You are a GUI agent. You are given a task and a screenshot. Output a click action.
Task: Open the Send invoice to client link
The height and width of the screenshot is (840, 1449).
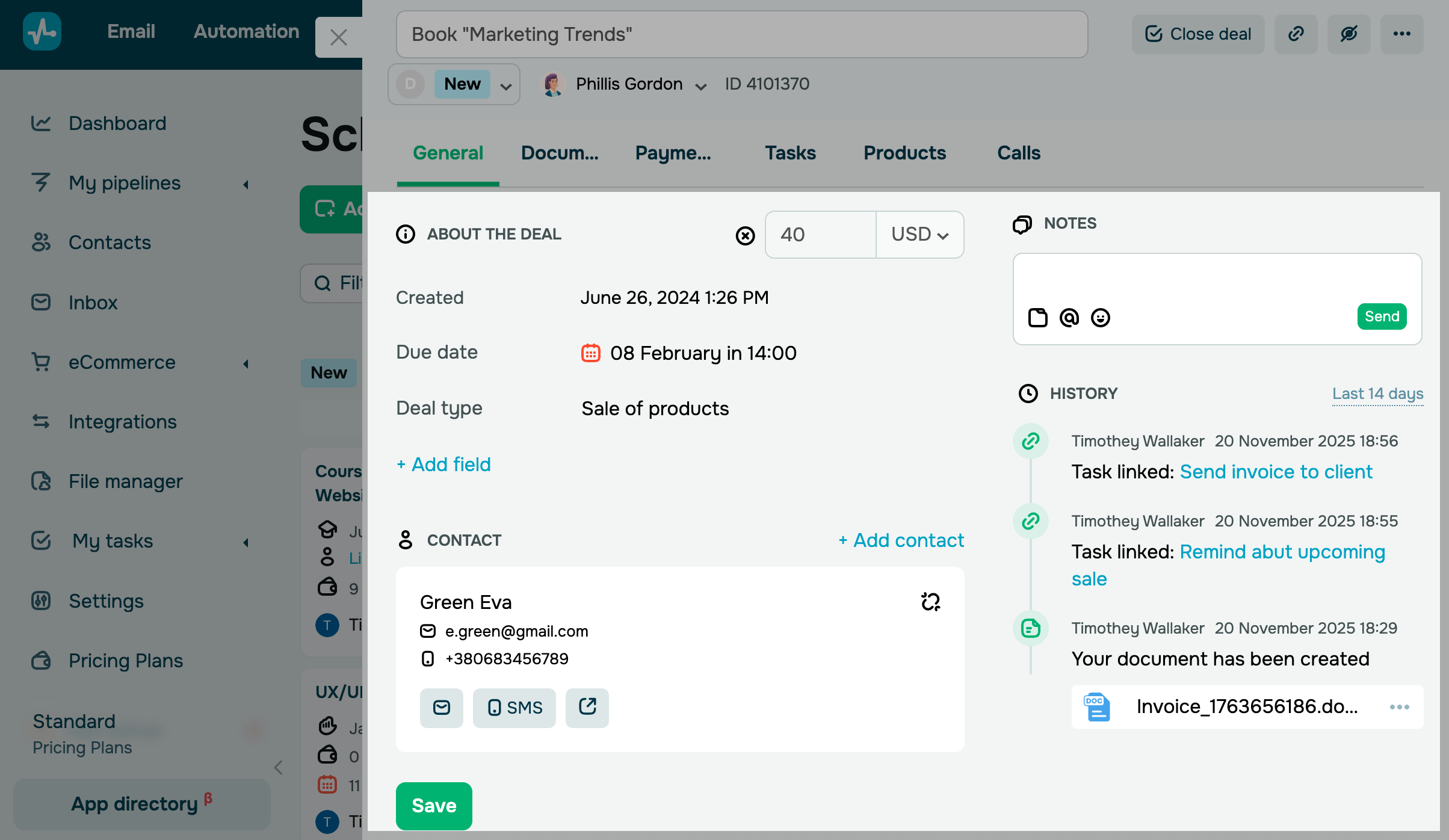[1276, 472]
